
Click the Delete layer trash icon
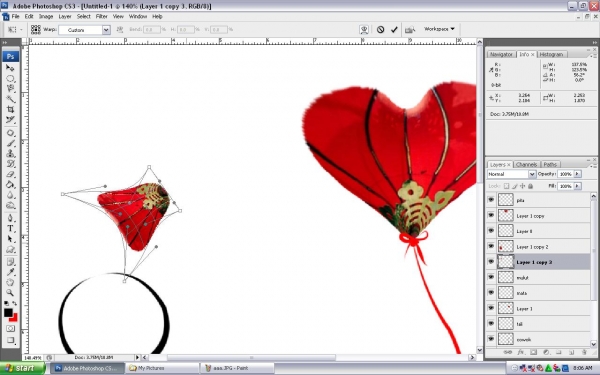tap(584, 352)
